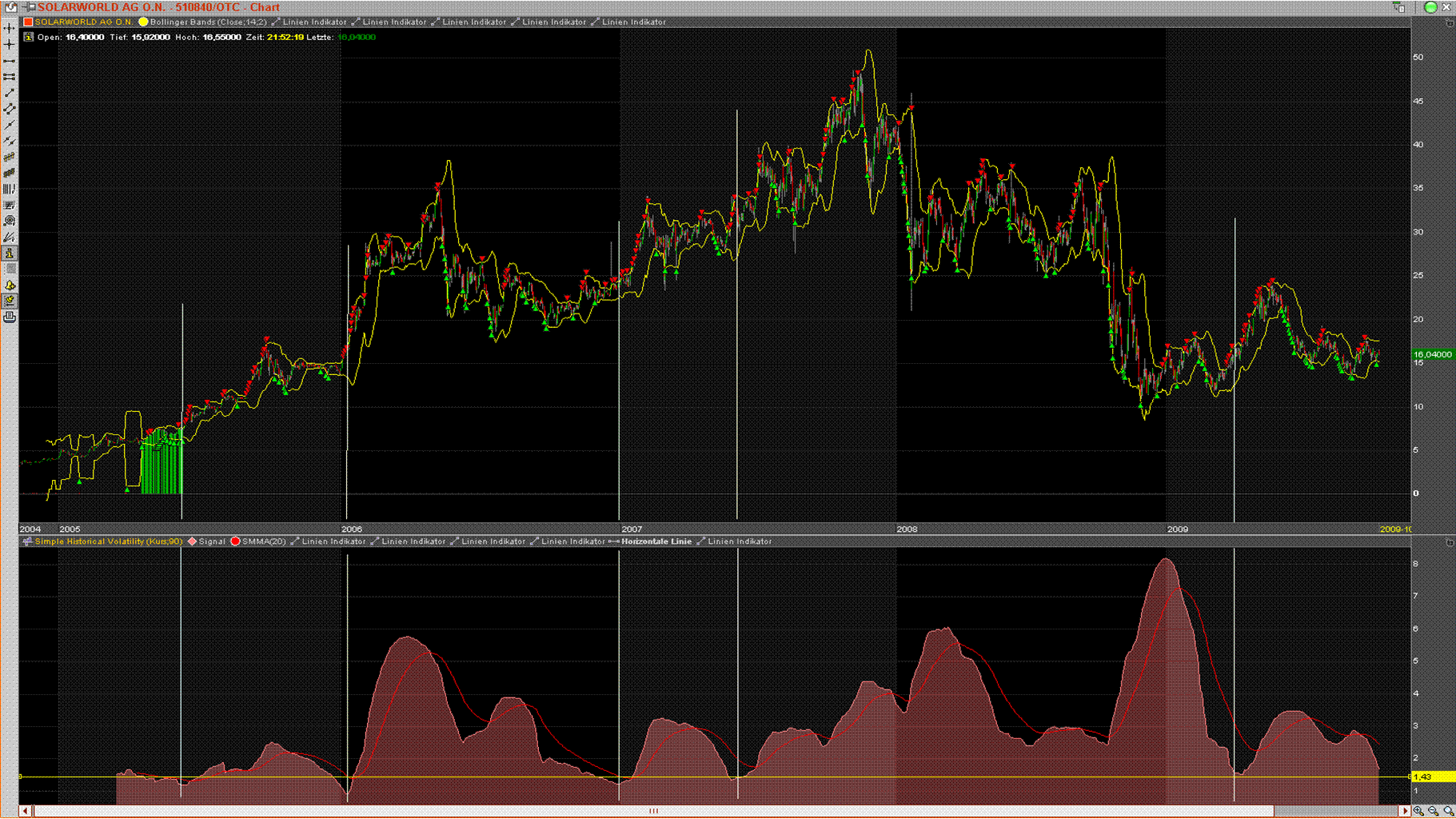Viewport: 1456px width, 819px height.
Task: Click the Horizontale Linie label
Action: [x=656, y=541]
